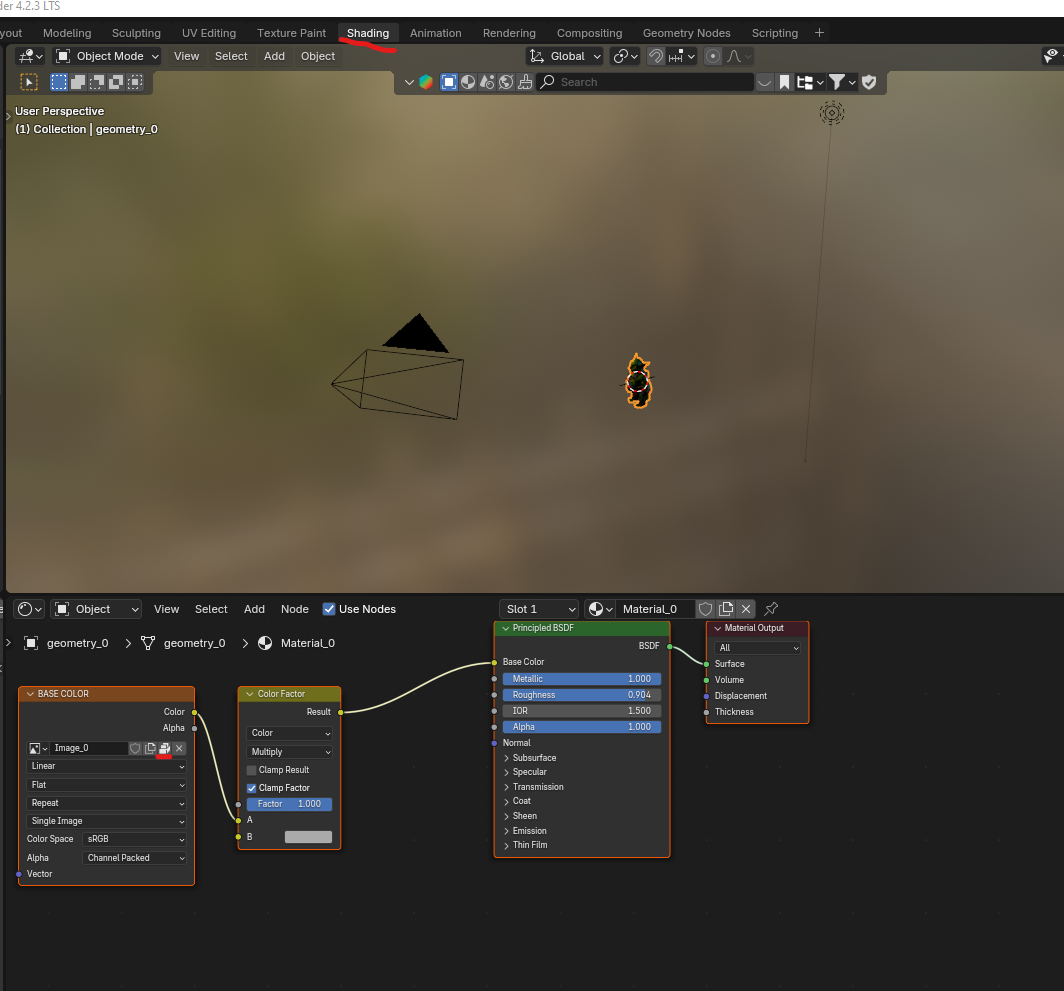Open the Add menu in 3D viewport header
Image resolution: width=1064 pixels, height=991 pixels.
(x=274, y=56)
